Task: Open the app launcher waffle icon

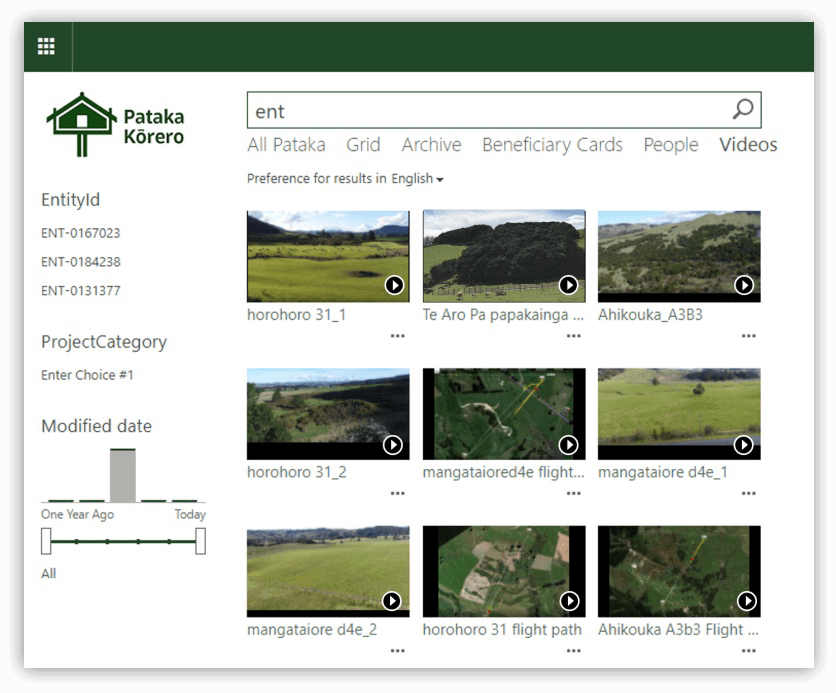Action: pos(46,46)
